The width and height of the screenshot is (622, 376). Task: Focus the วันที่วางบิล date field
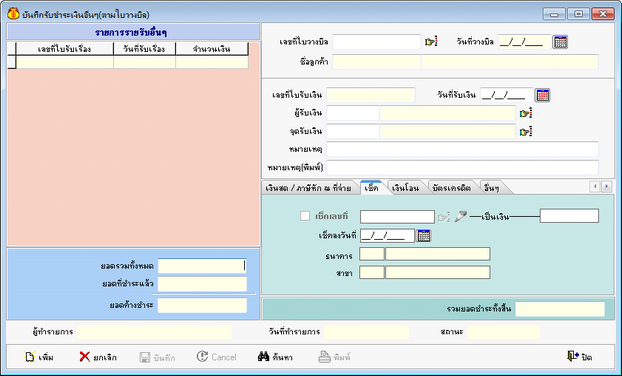tap(524, 42)
